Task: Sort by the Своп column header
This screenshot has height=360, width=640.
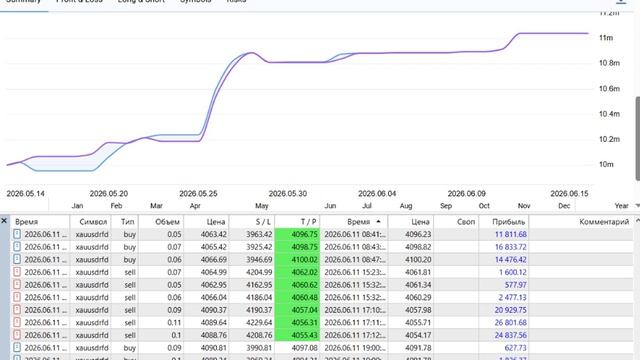Action: (466, 222)
